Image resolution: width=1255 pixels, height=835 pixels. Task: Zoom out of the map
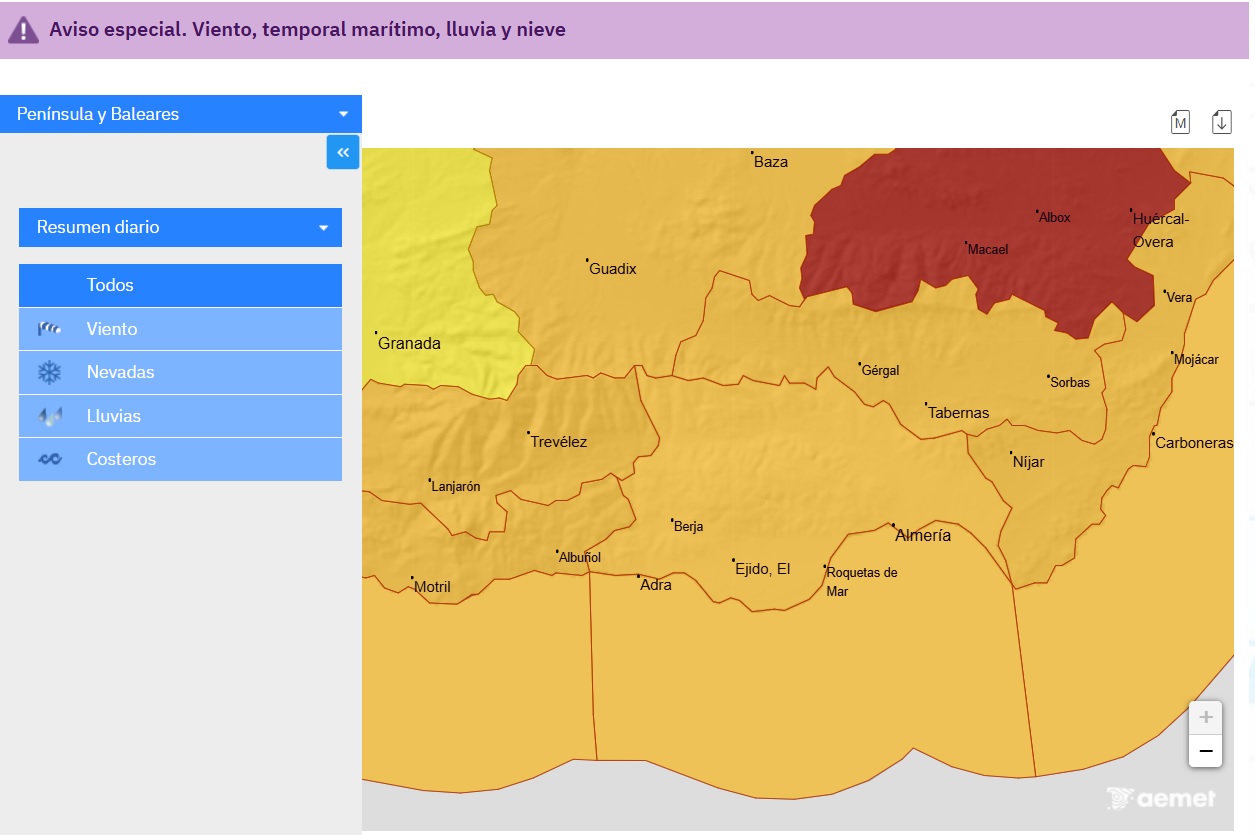[x=1205, y=751]
